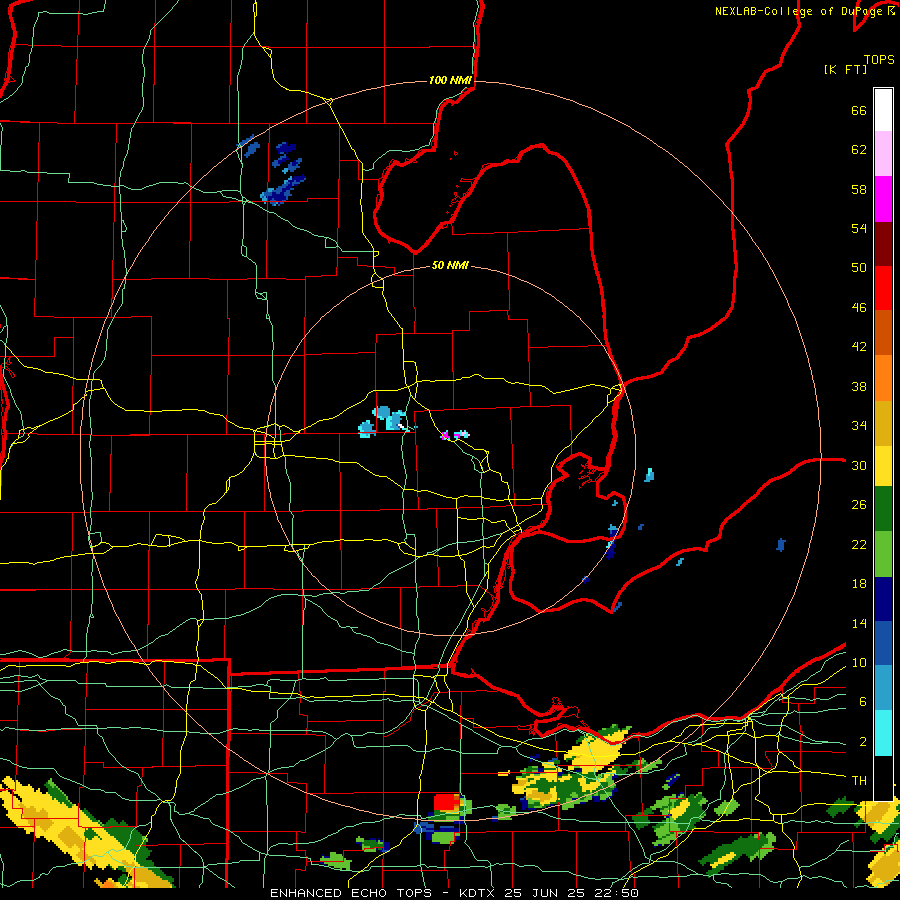Image resolution: width=900 pixels, height=900 pixels.
Task: Click the "100 NMI" range ring label
Action: coord(450,80)
